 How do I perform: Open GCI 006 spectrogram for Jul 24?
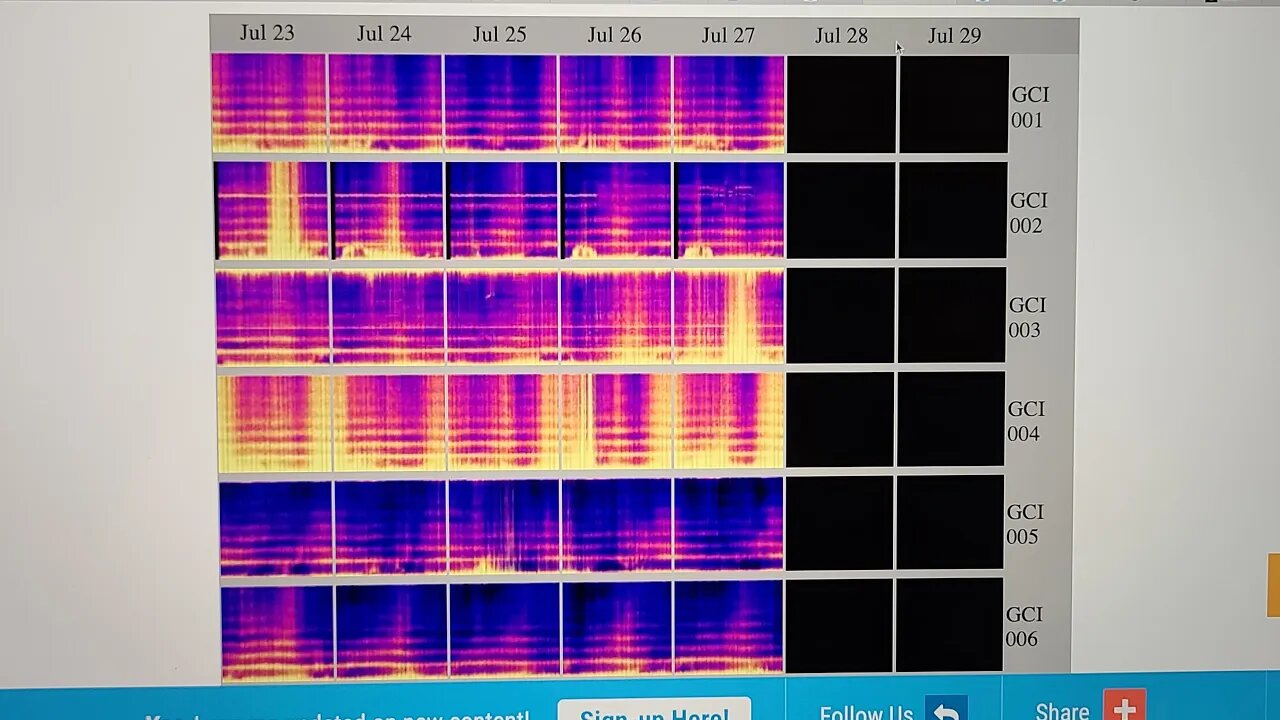392,632
